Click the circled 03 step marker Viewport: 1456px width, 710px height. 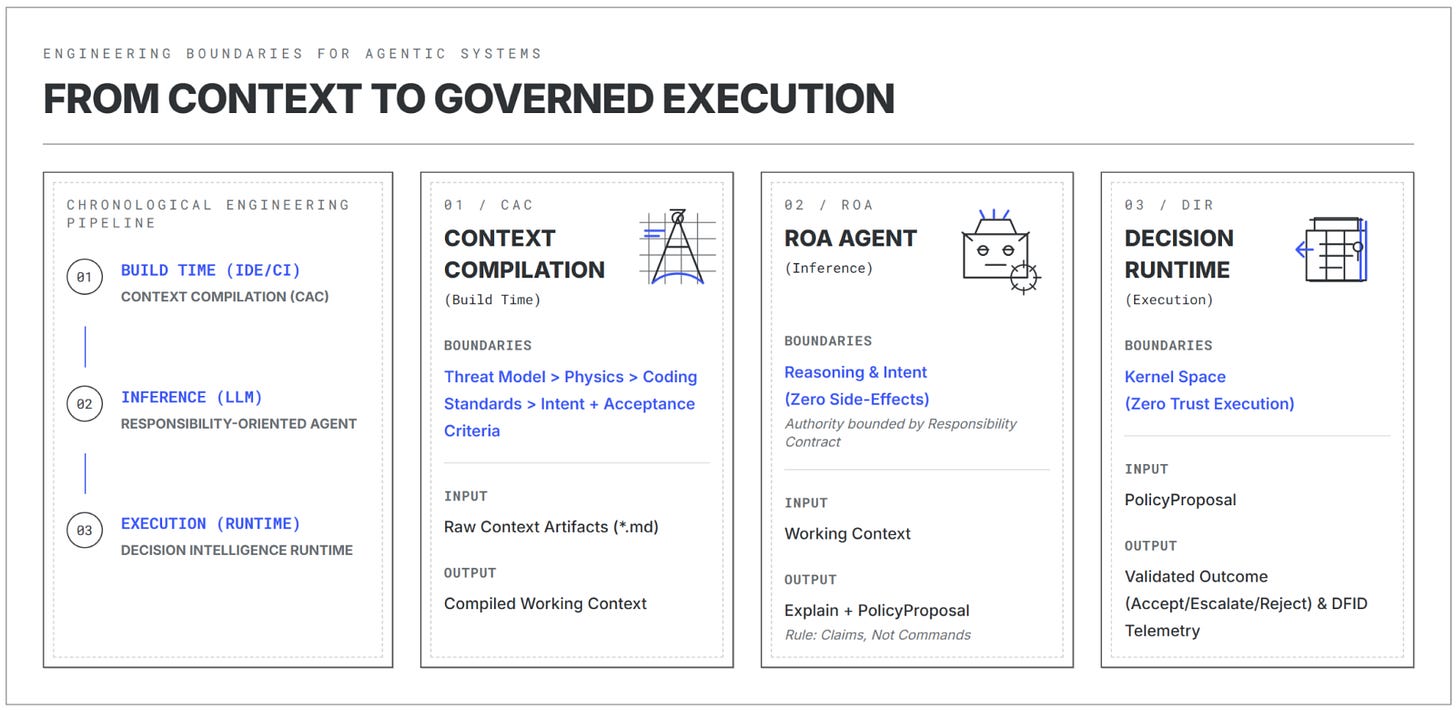84,530
